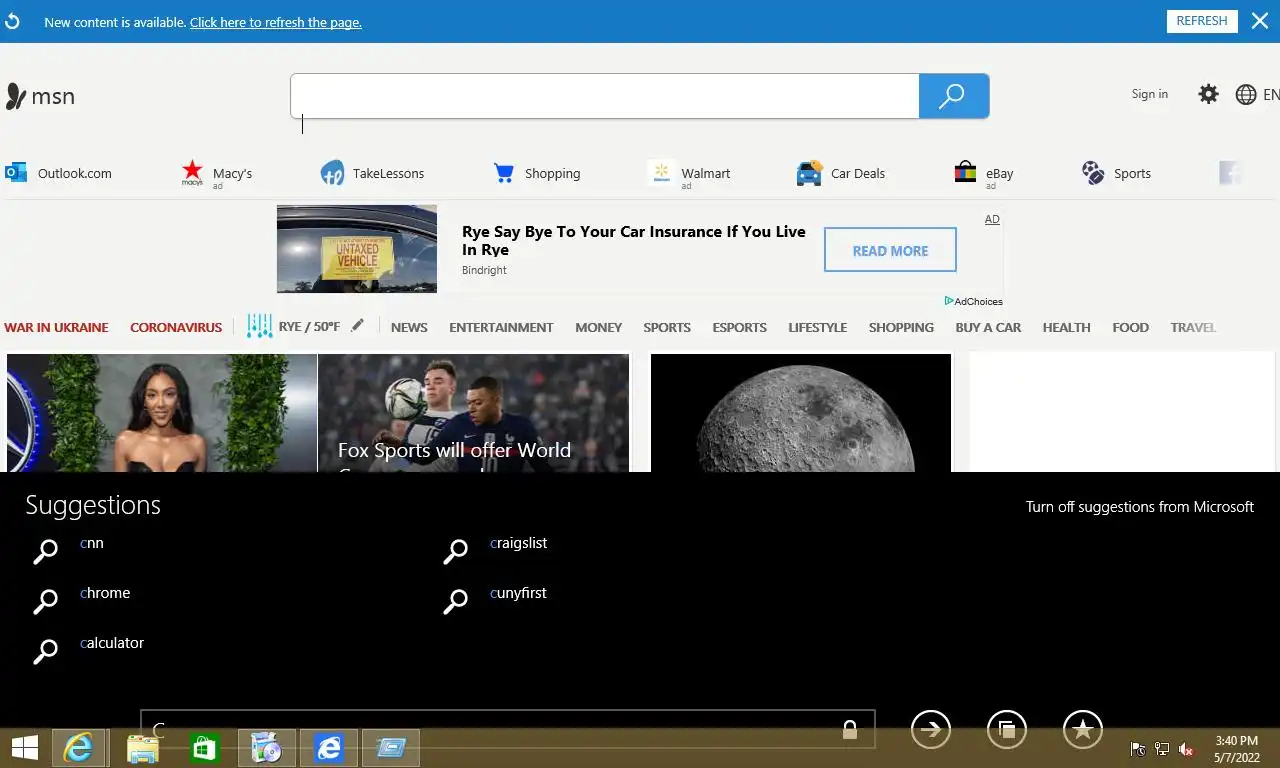
Task: Select the 'calculator' suggestion
Action: pos(112,643)
